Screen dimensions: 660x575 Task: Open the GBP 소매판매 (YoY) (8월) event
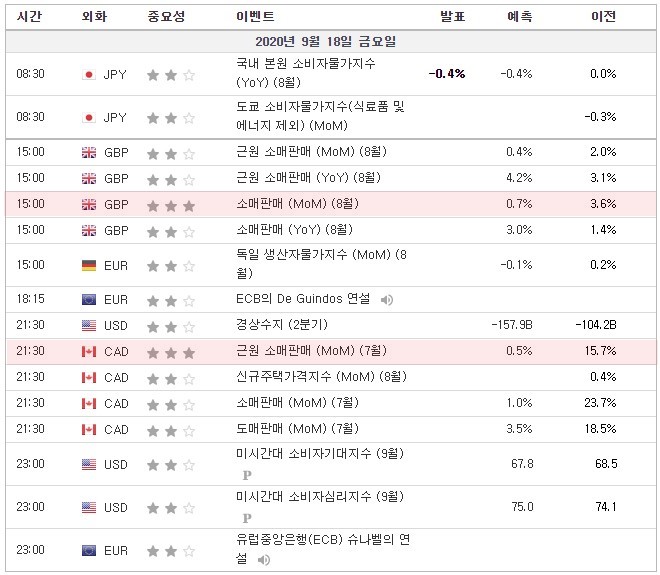click(294, 230)
